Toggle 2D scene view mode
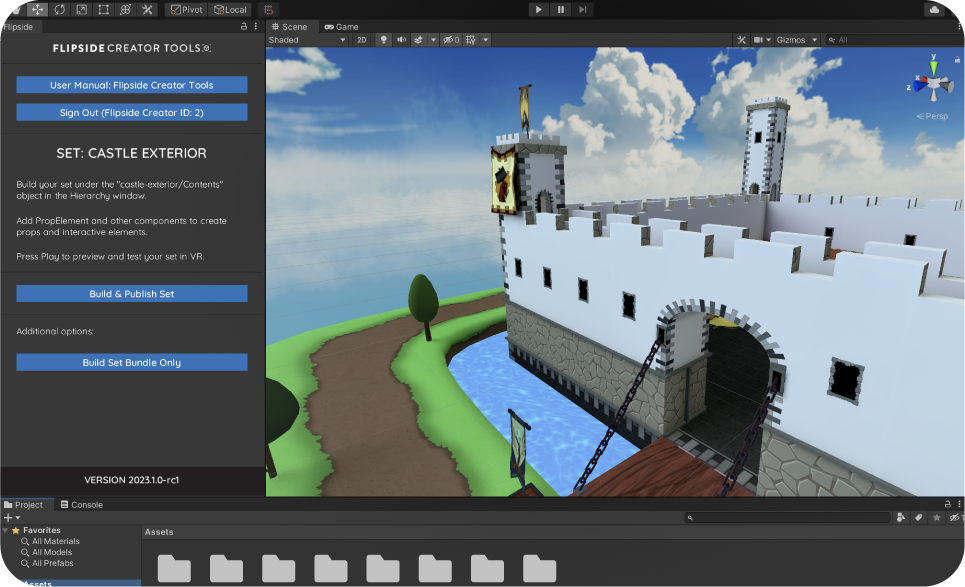The height and width of the screenshot is (587, 965). 362,40
